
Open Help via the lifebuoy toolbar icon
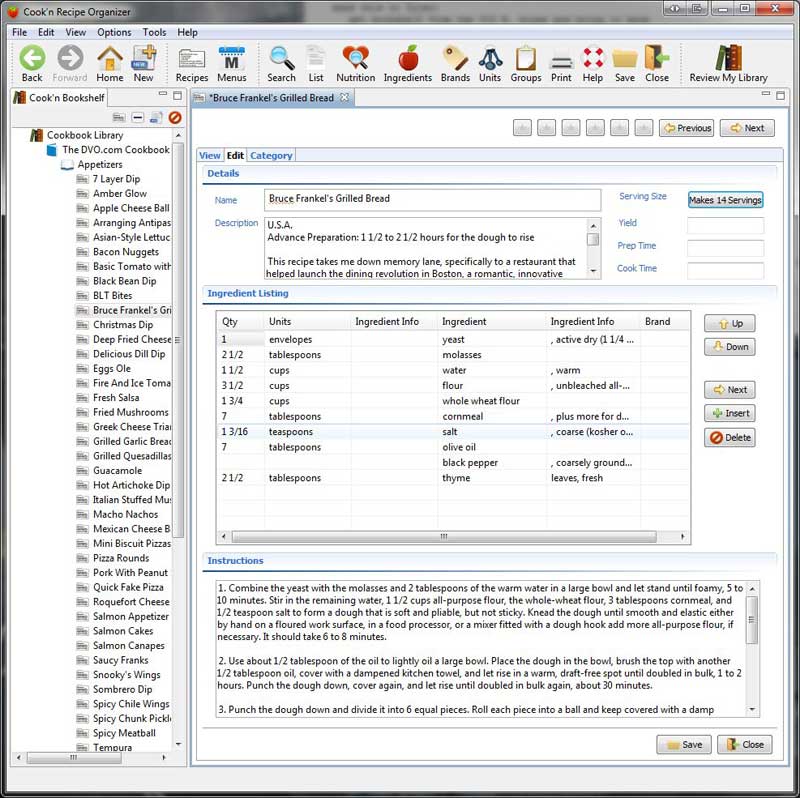pos(593,64)
